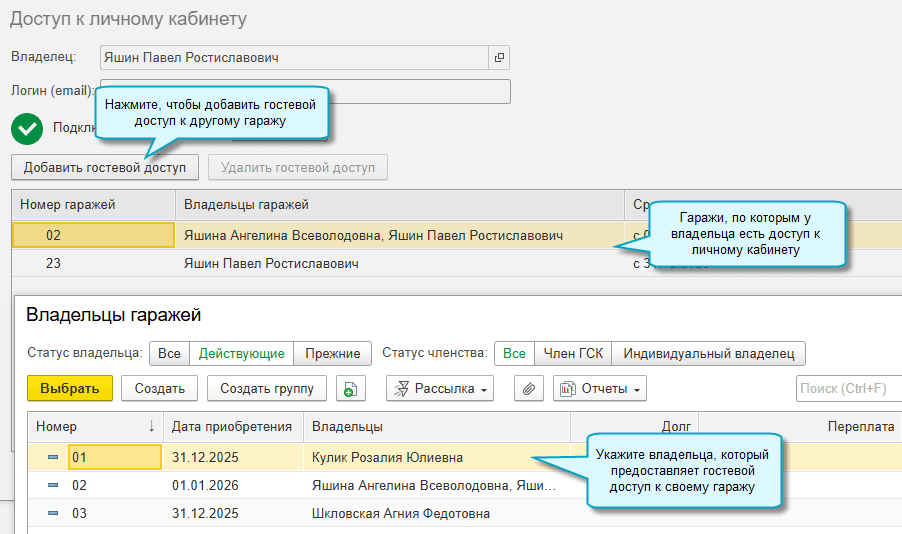Click the sort arrow in Номер column
902x534 pixels.
click(151, 426)
